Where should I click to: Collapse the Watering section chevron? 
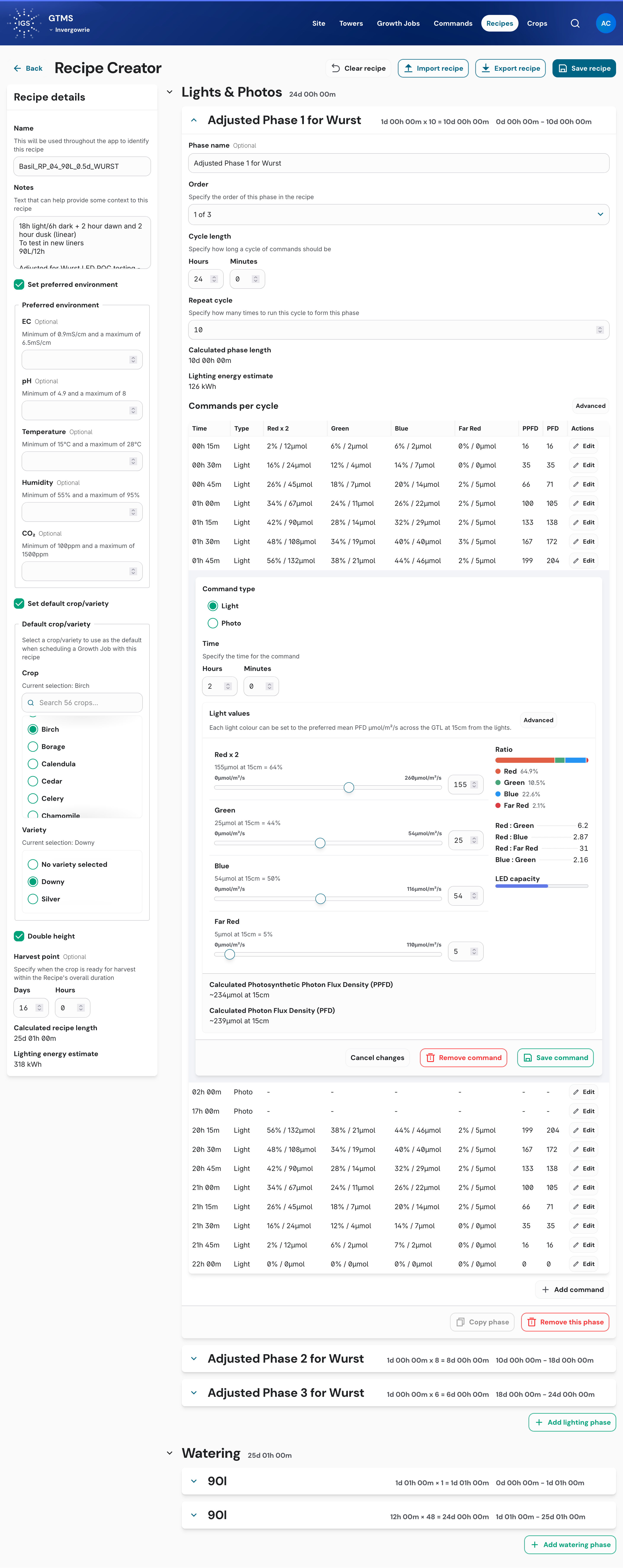pos(169,1453)
